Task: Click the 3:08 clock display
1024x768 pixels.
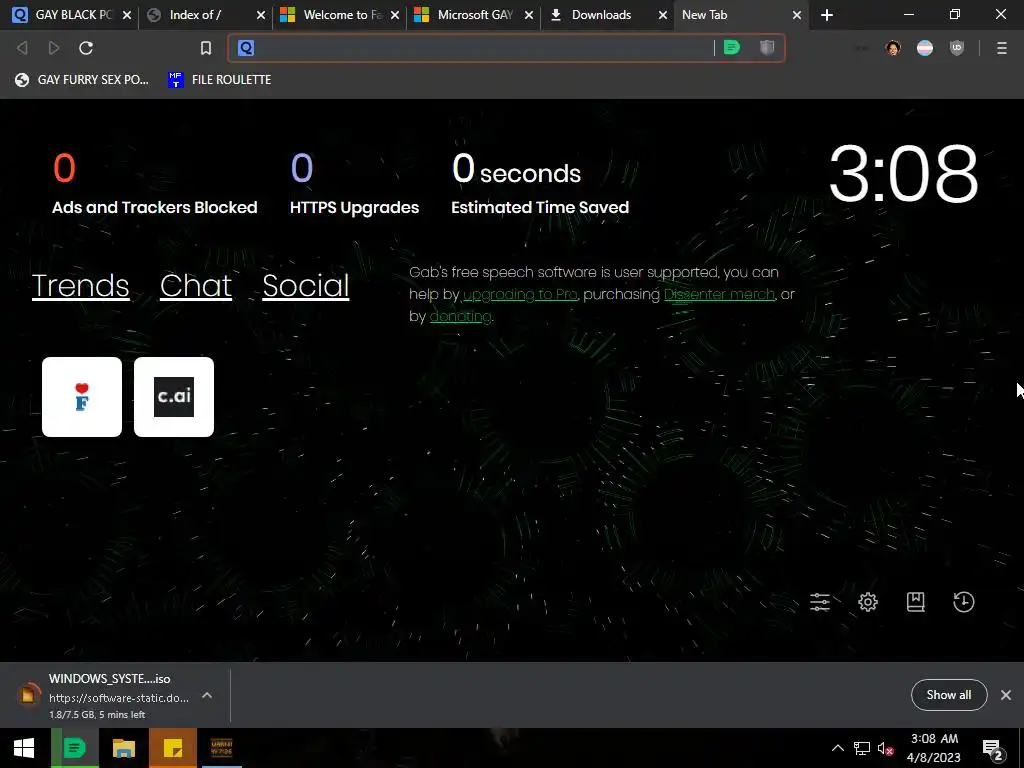Action: click(x=903, y=174)
